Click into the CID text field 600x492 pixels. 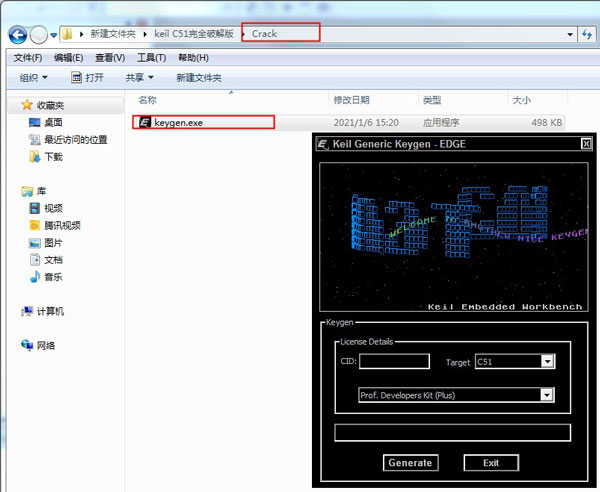(x=394, y=362)
